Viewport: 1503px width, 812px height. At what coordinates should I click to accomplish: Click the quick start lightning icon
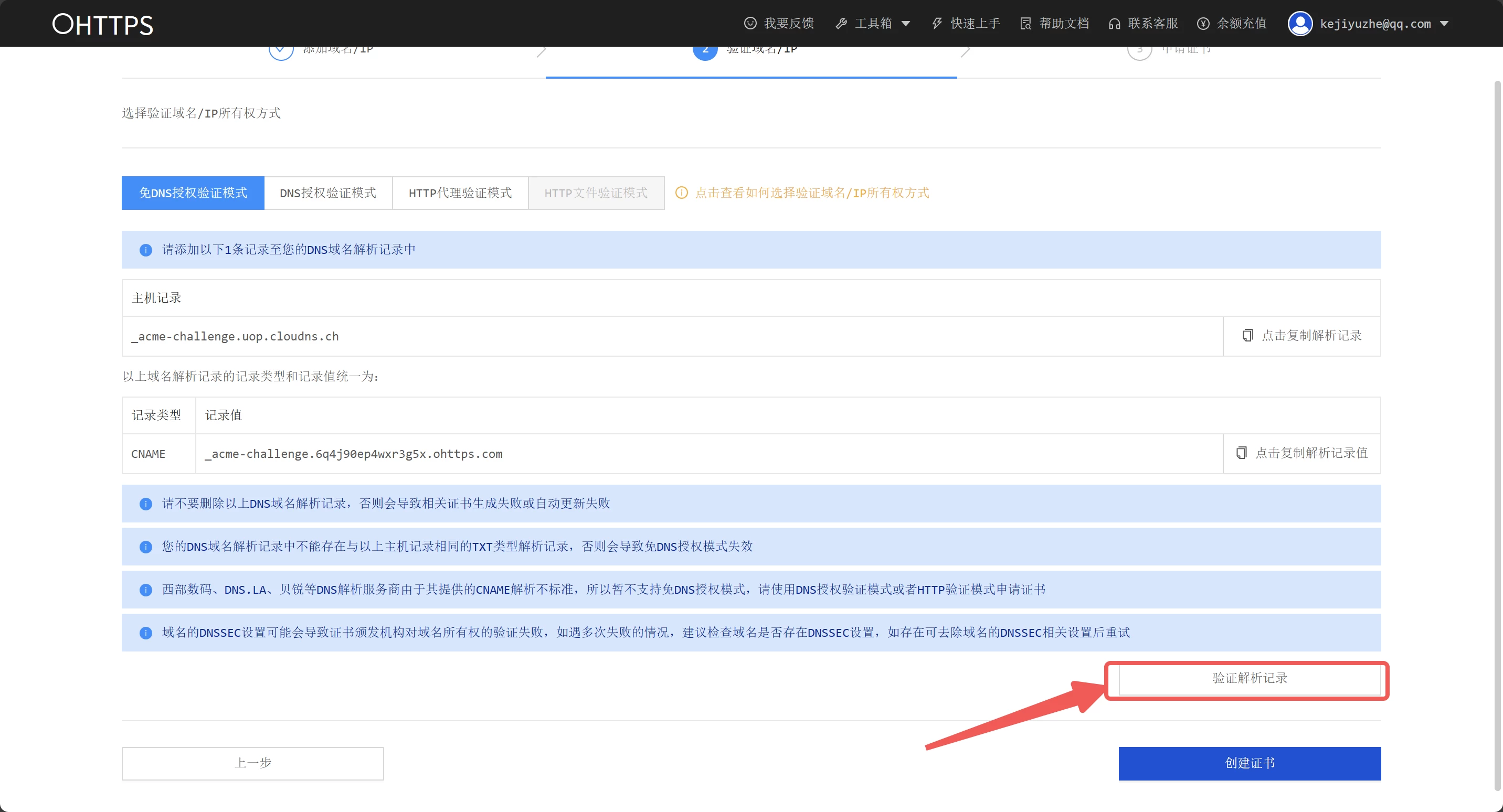[x=936, y=23]
